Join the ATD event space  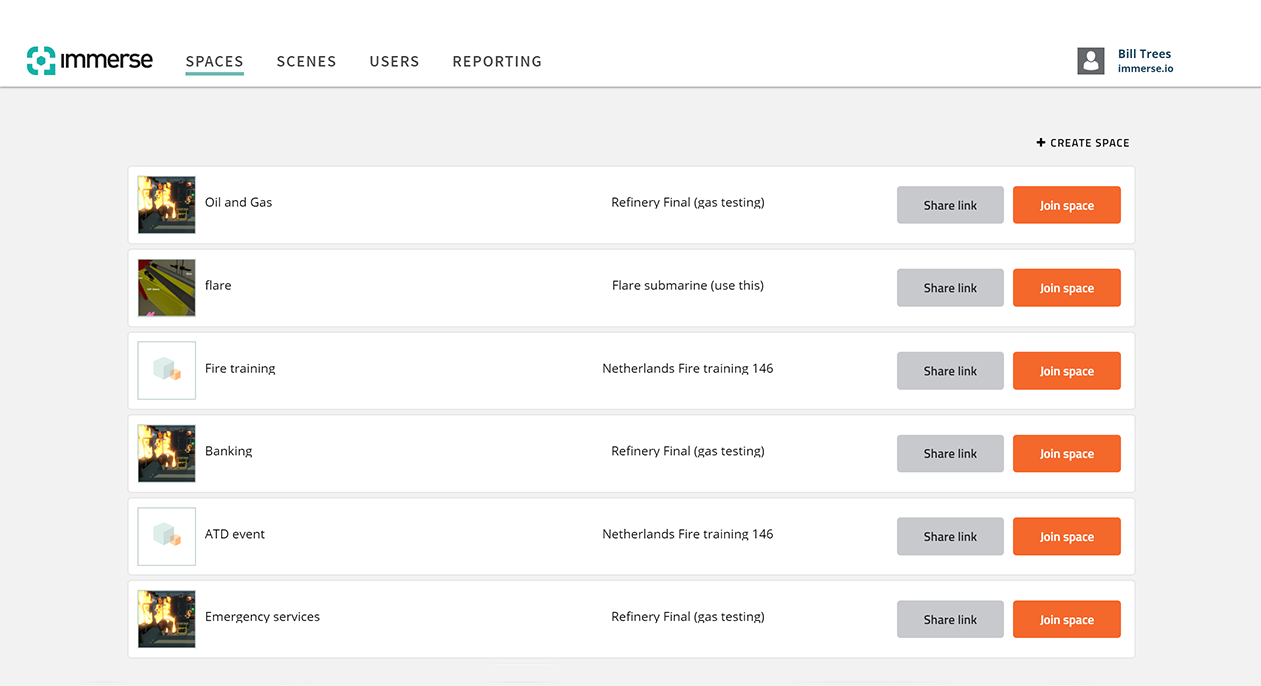(1067, 537)
